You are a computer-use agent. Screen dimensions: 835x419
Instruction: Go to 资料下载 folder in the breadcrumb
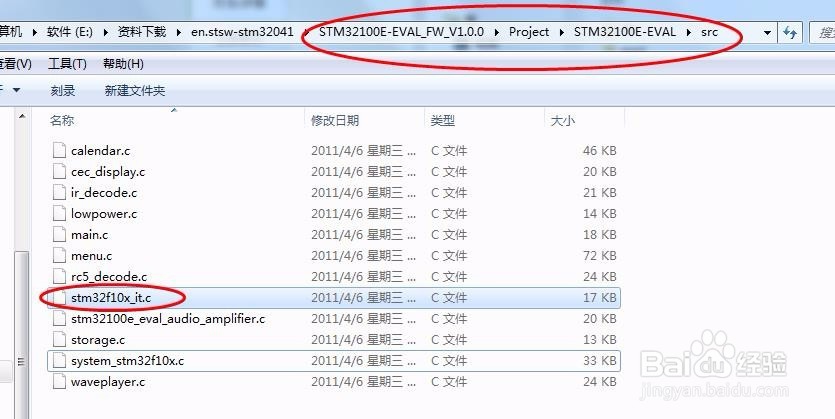(x=142, y=32)
